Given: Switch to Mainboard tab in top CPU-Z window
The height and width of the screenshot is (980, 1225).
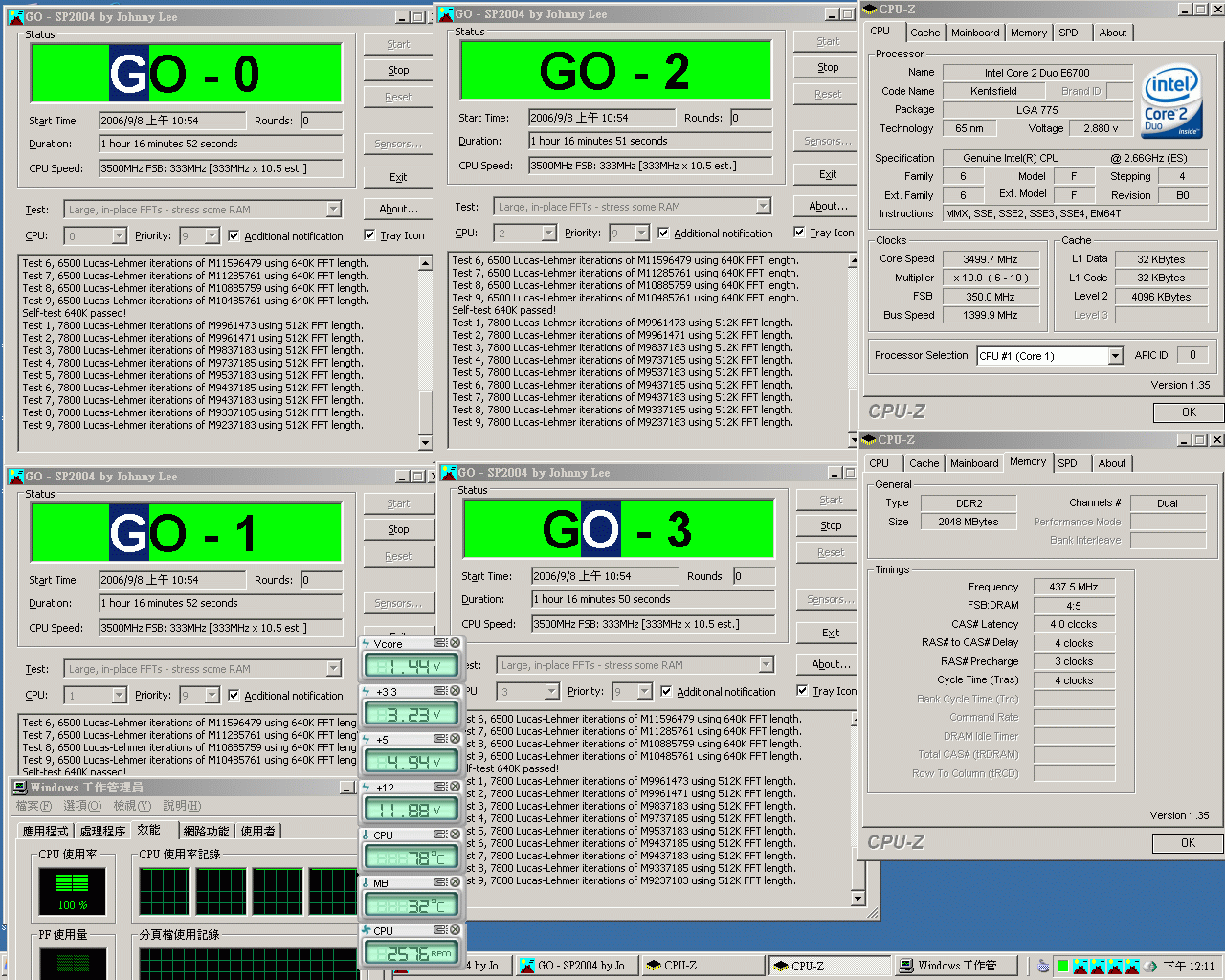Looking at the screenshot, I should (975, 33).
